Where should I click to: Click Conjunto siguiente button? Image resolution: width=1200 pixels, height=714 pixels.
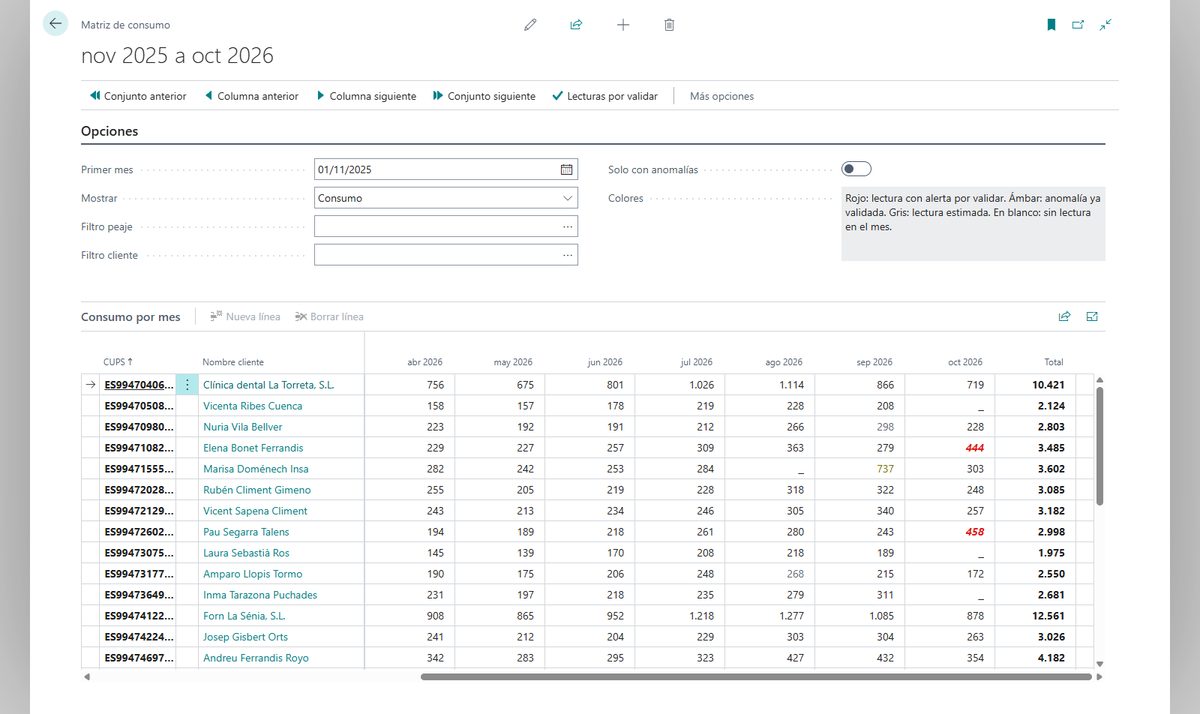point(484,96)
